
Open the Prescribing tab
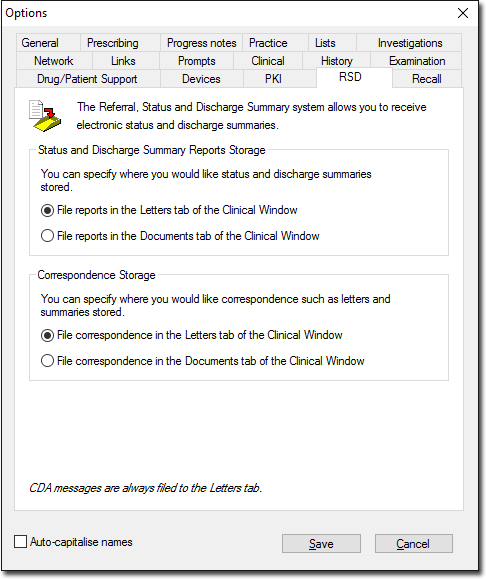(113, 43)
